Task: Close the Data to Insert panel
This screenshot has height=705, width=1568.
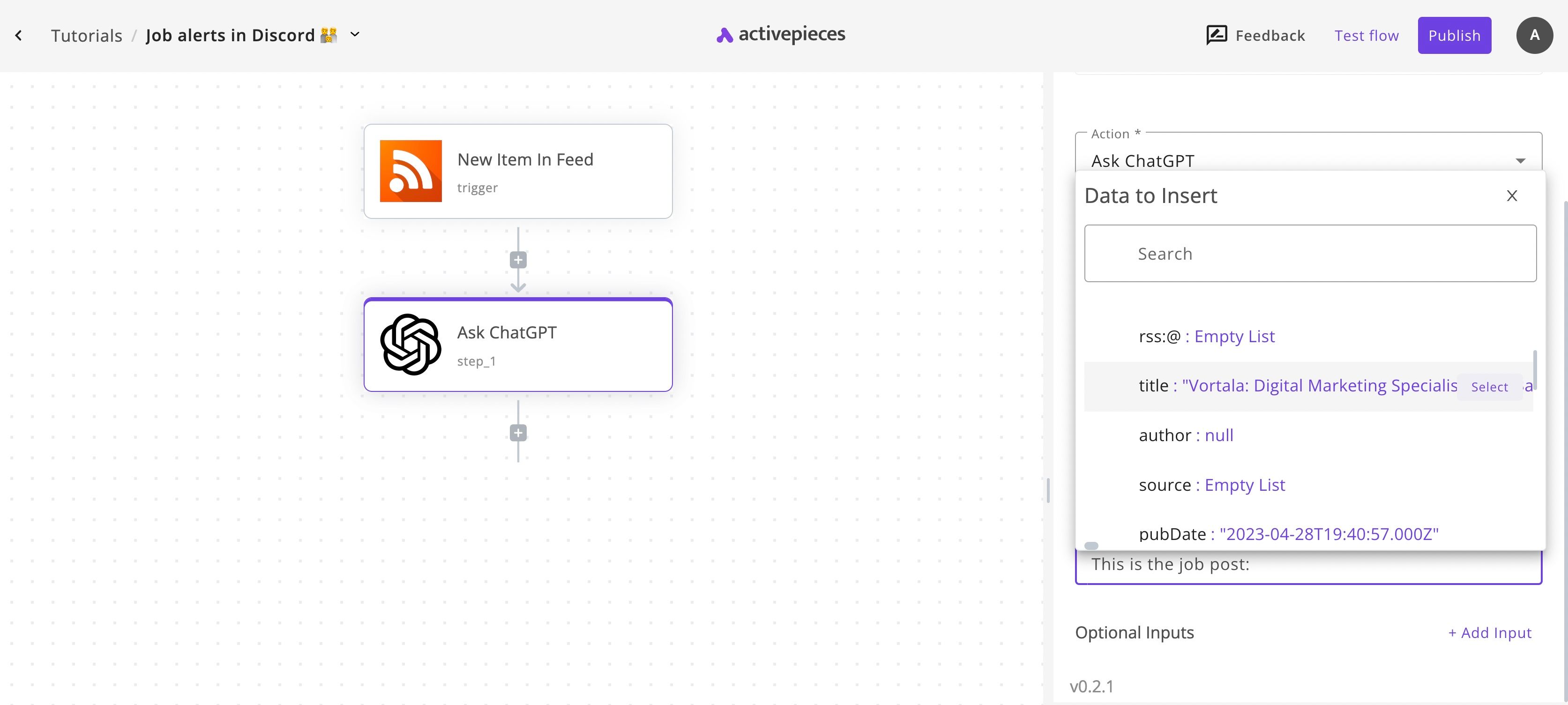Action: click(1512, 196)
